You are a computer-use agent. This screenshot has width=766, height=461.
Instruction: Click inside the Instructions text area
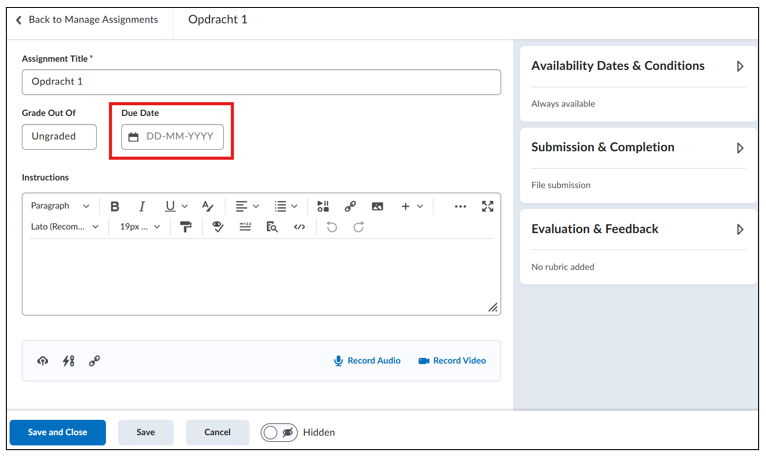click(x=261, y=276)
